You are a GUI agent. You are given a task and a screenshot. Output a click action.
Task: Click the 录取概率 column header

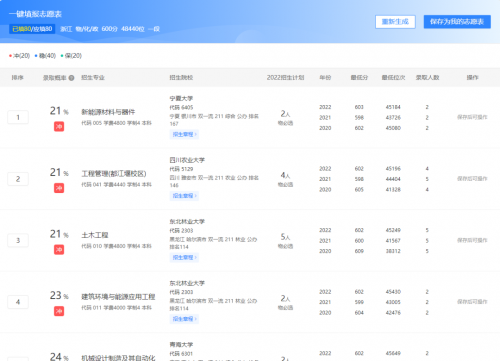tap(55, 78)
